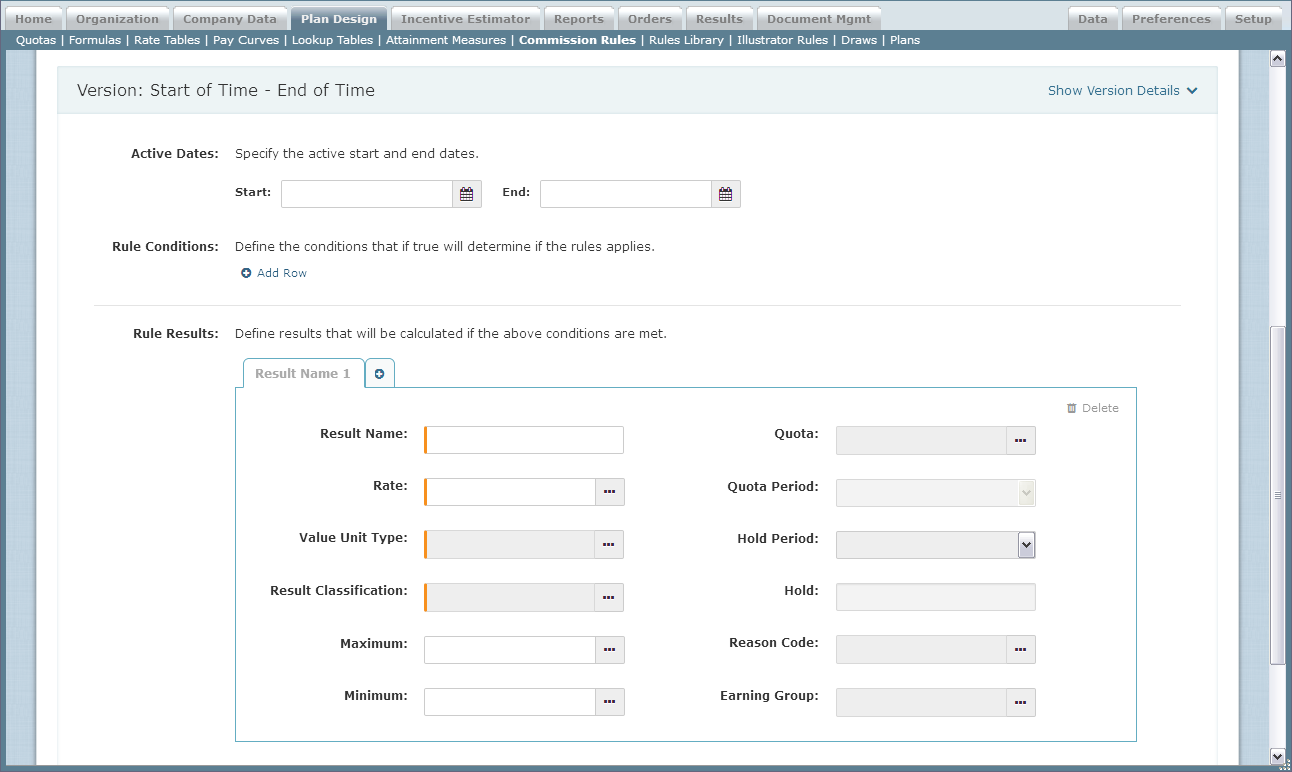Click the Earning Group ellipsis button
This screenshot has width=1292, height=772.
[x=1020, y=703]
